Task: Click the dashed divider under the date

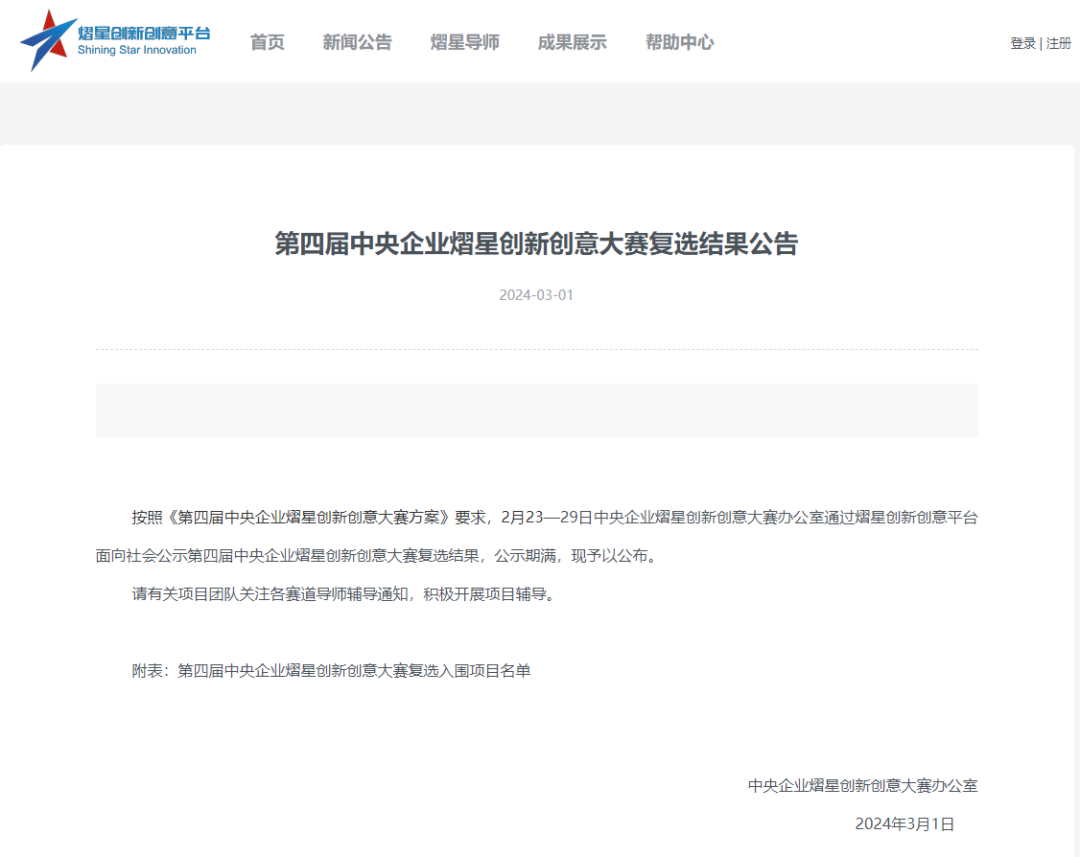Action: pos(536,349)
